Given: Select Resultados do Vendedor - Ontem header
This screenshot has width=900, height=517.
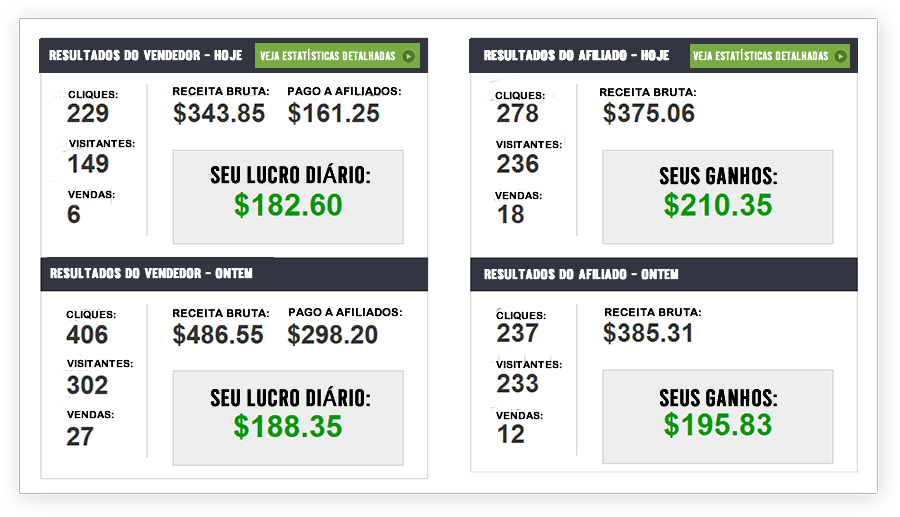Looking at the screenshot, I should [150, 274].
